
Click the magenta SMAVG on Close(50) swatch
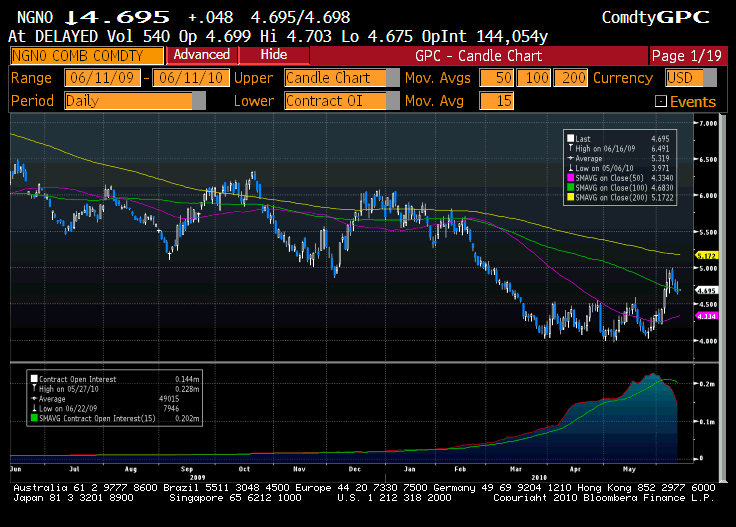(x=570, y=177)
